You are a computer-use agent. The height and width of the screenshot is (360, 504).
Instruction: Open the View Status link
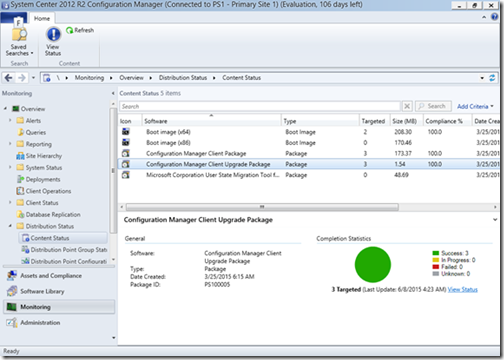click(x=463, y=290)
